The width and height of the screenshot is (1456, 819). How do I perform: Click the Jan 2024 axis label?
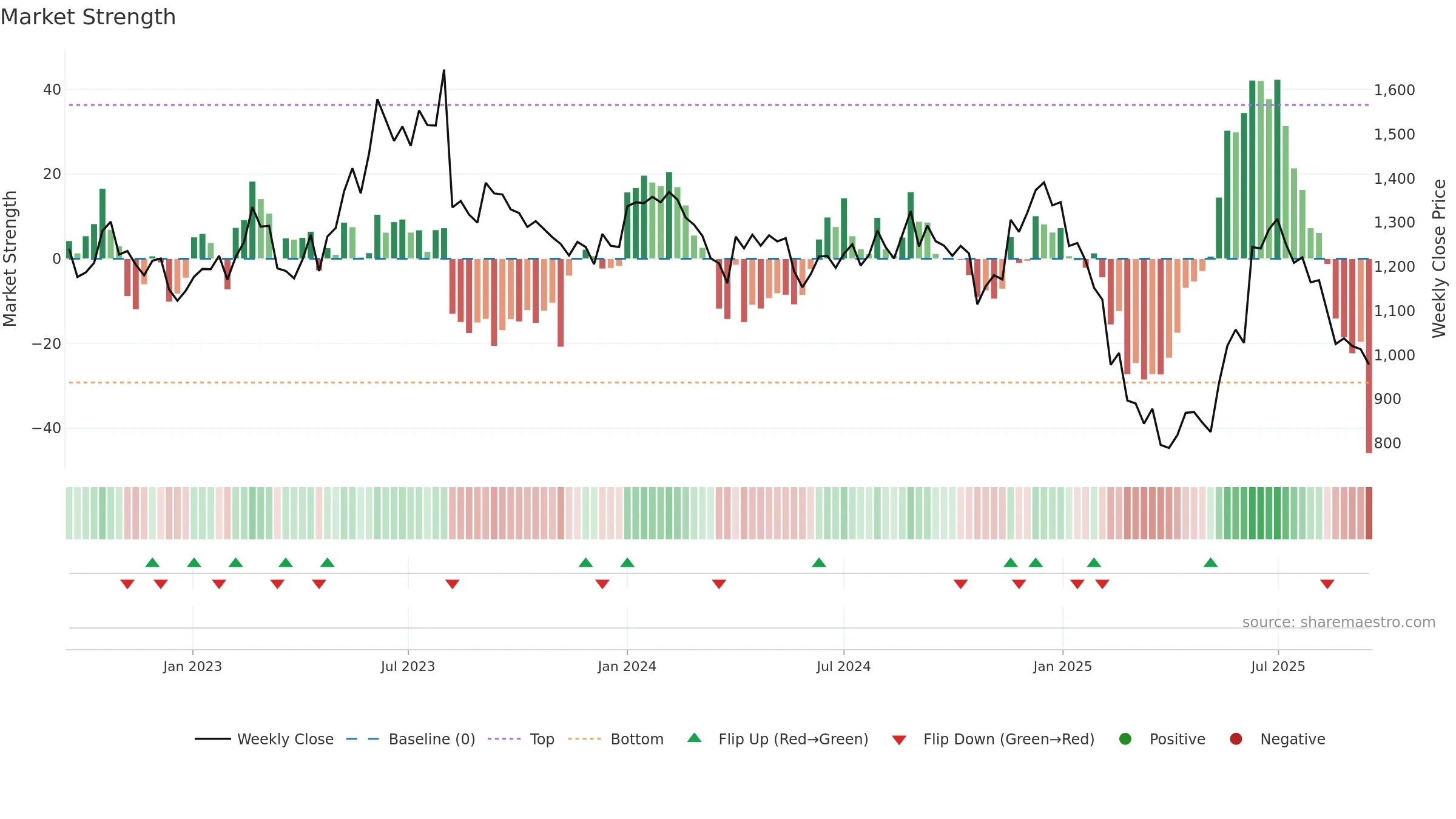click(x=627, y=666)
